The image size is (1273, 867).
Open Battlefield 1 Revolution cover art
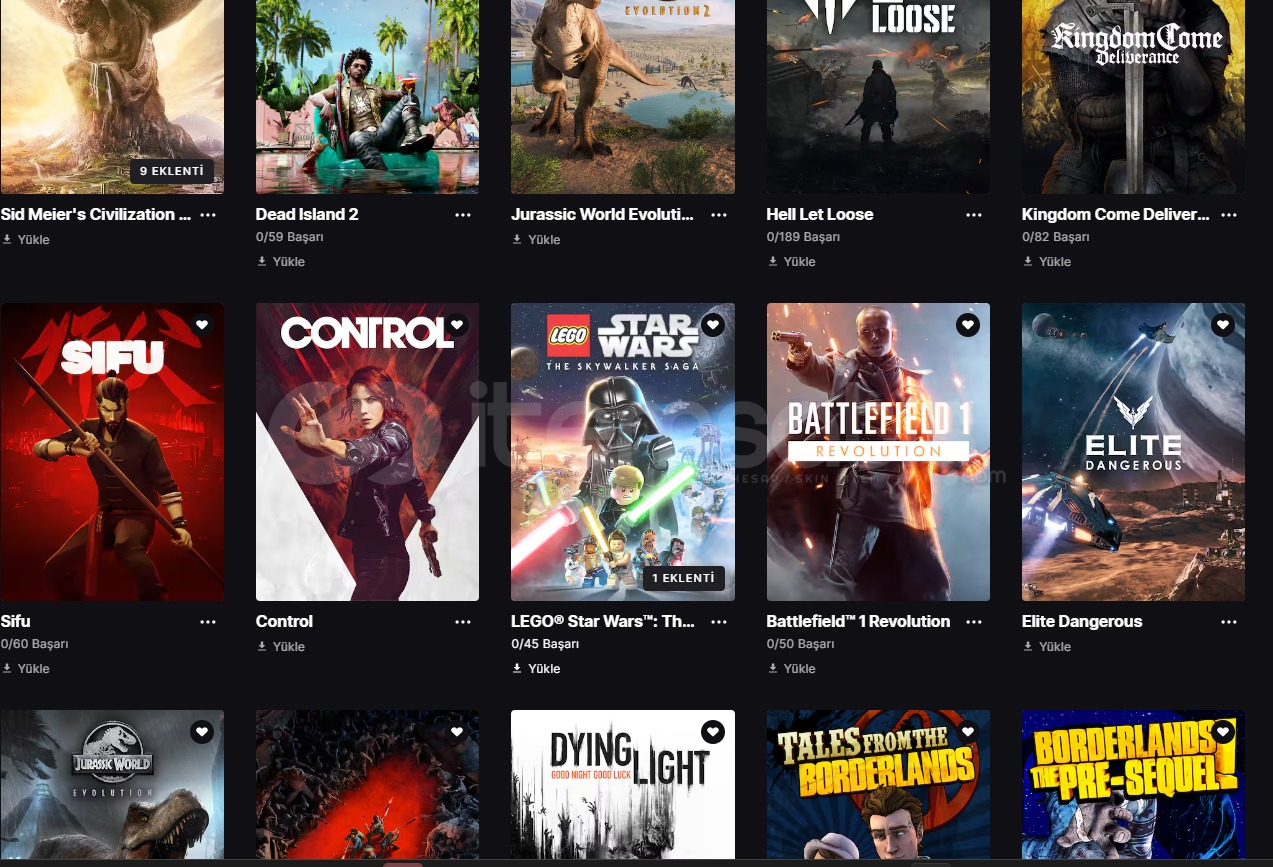pyautogui.click(x=878, y=452)
